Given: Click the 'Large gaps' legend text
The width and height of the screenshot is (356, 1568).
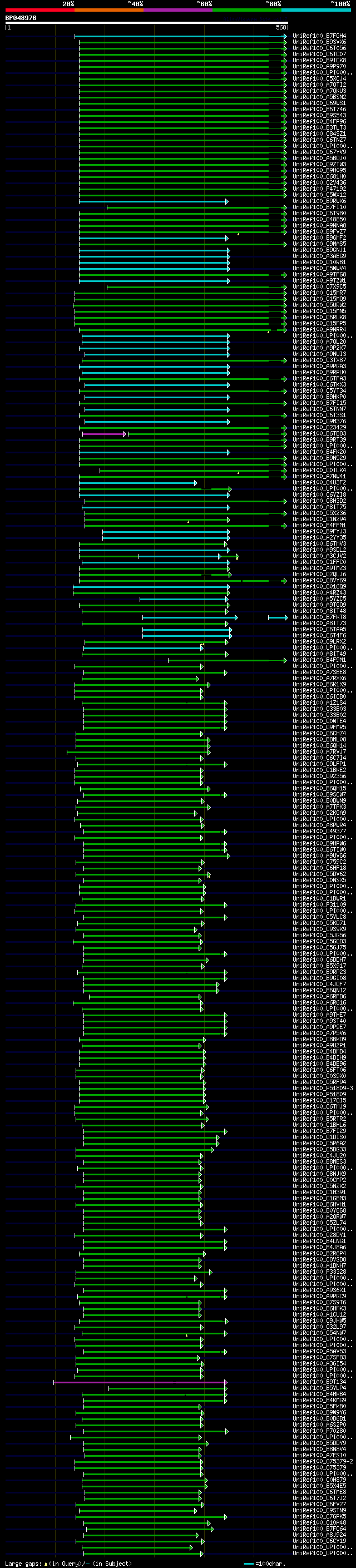Looking at the screenshot, I should coord(24,1563).
